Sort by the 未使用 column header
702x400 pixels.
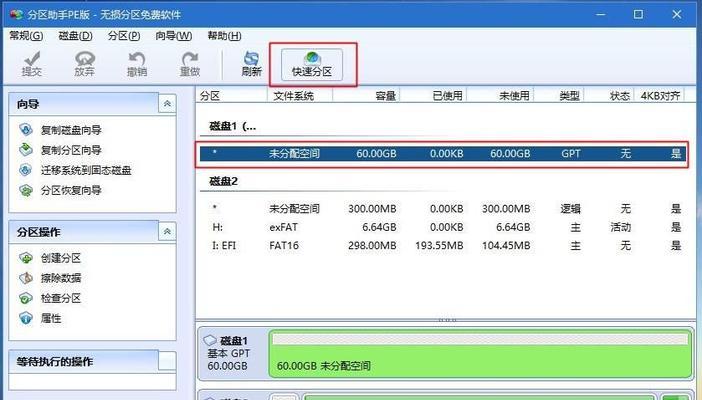[500, 95]
